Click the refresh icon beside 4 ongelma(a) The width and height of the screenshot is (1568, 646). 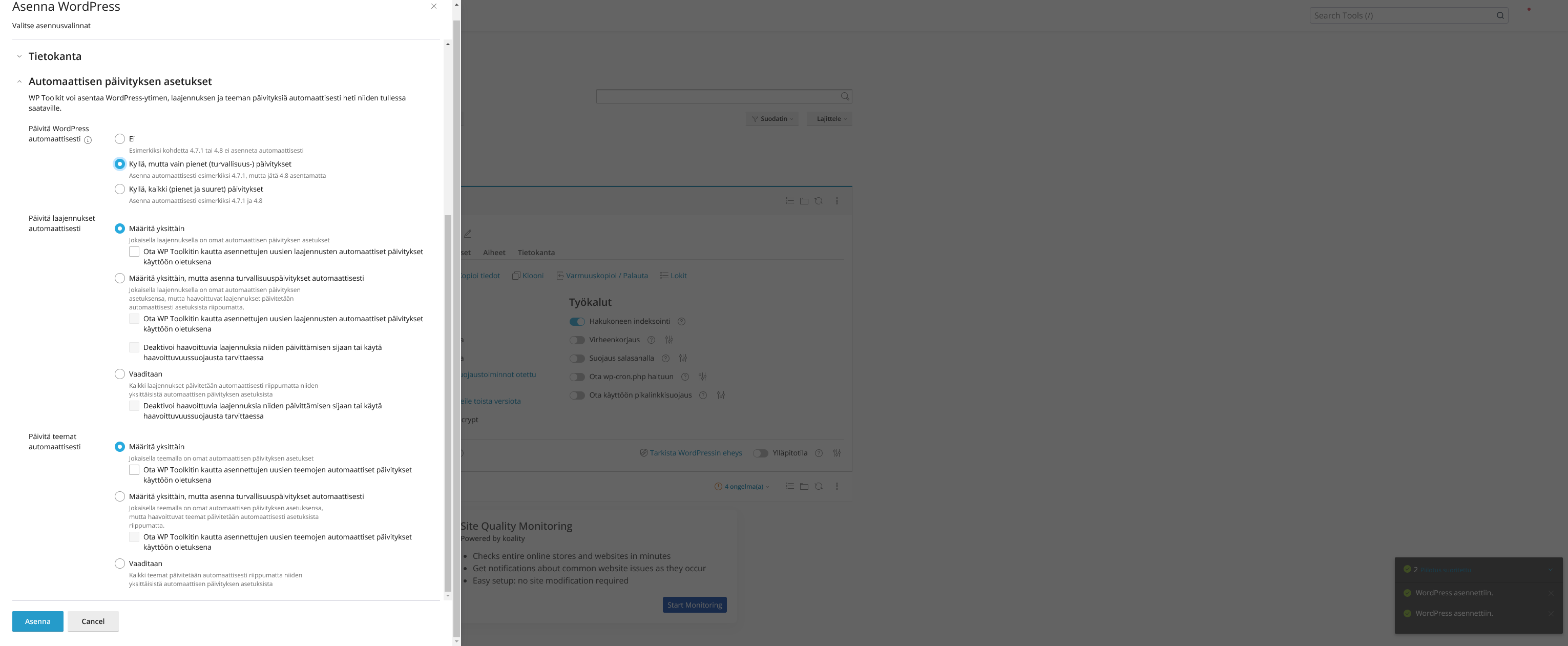819,487
